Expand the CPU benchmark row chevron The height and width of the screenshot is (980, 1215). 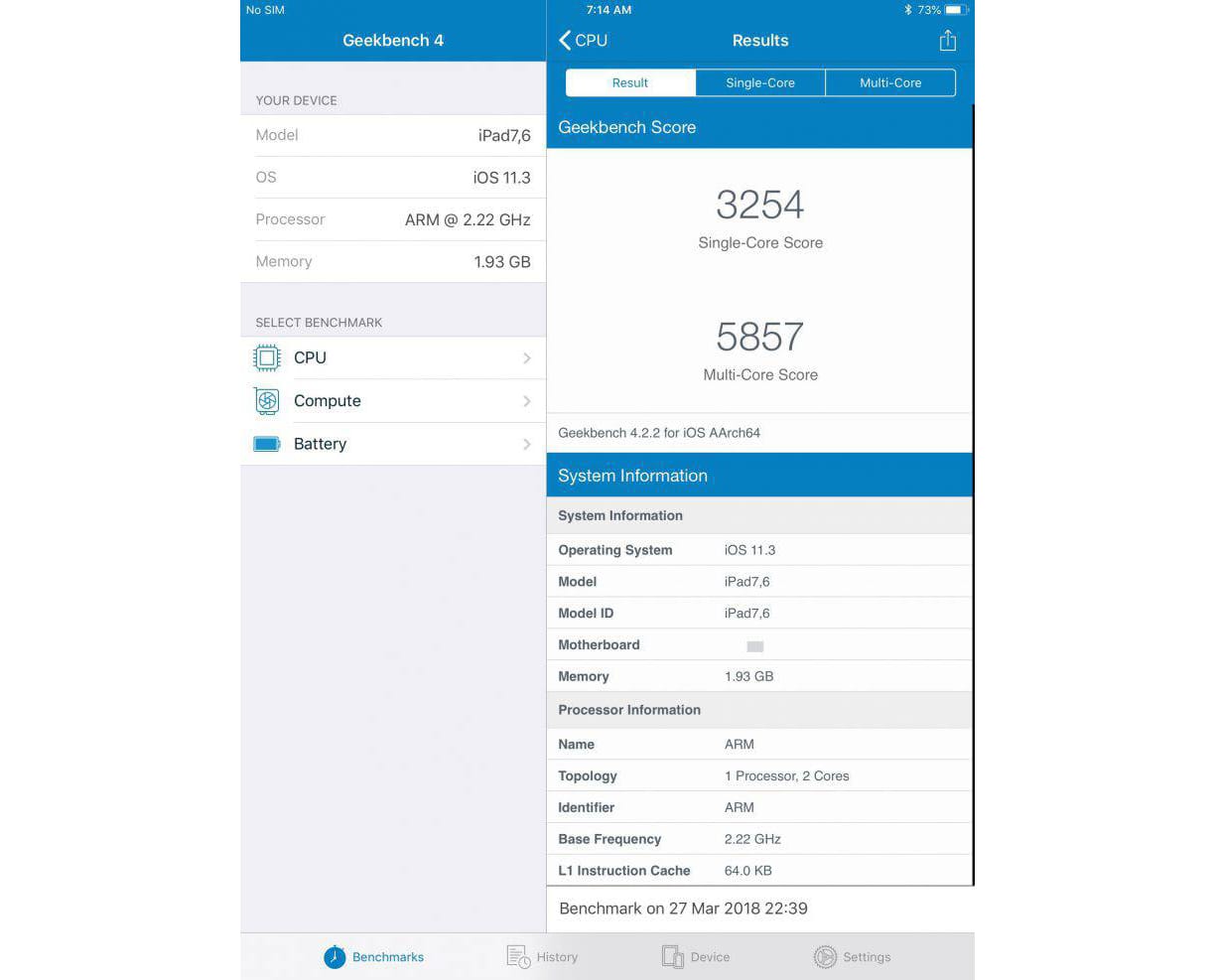click(x=527, y=357)
